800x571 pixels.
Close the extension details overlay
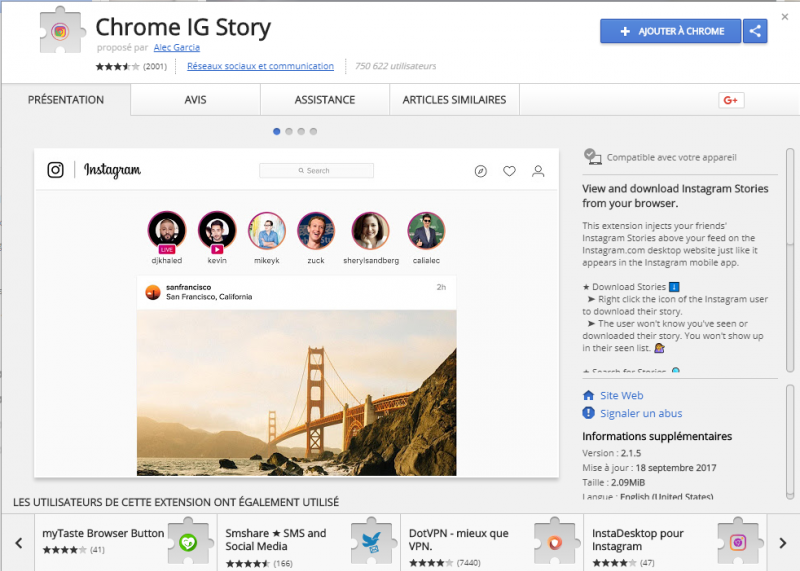tap(785, 17)
